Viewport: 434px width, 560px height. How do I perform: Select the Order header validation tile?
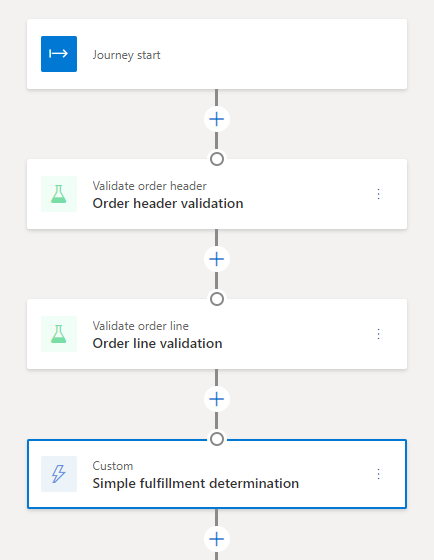pos(217,194)
